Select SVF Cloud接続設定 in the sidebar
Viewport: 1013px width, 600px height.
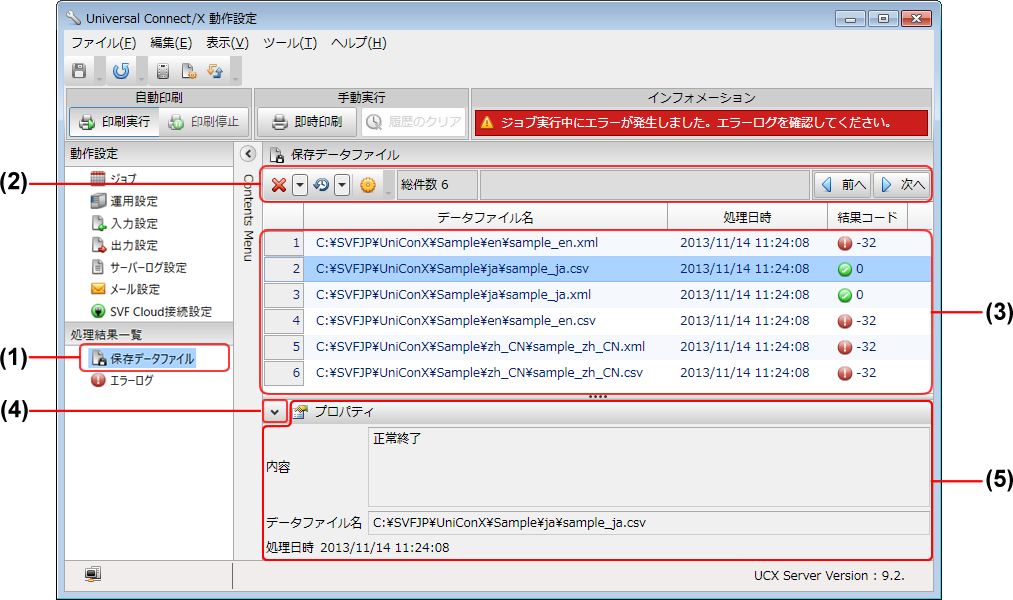(x=151, y=311)
